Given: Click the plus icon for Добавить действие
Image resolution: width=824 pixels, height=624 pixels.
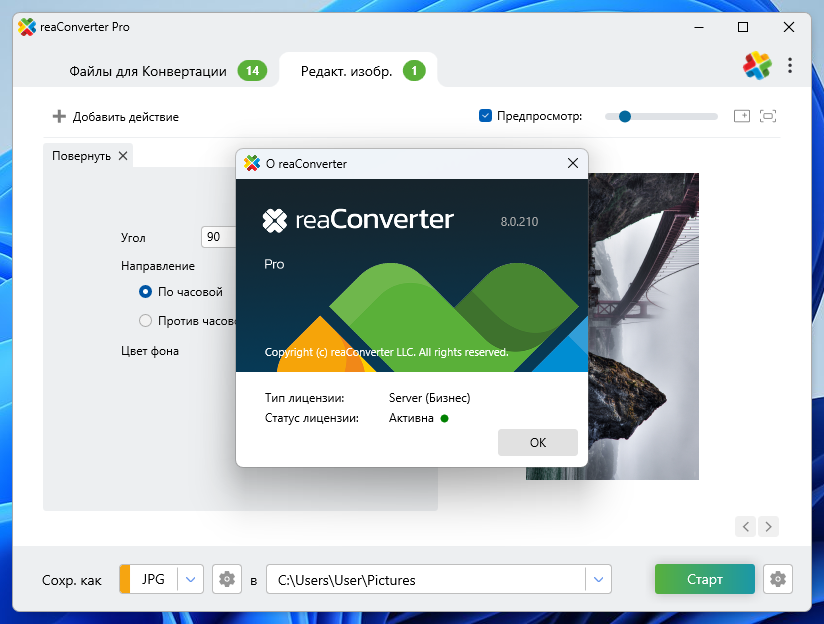Looking at the screenshot, I should [x=59, y=117].
